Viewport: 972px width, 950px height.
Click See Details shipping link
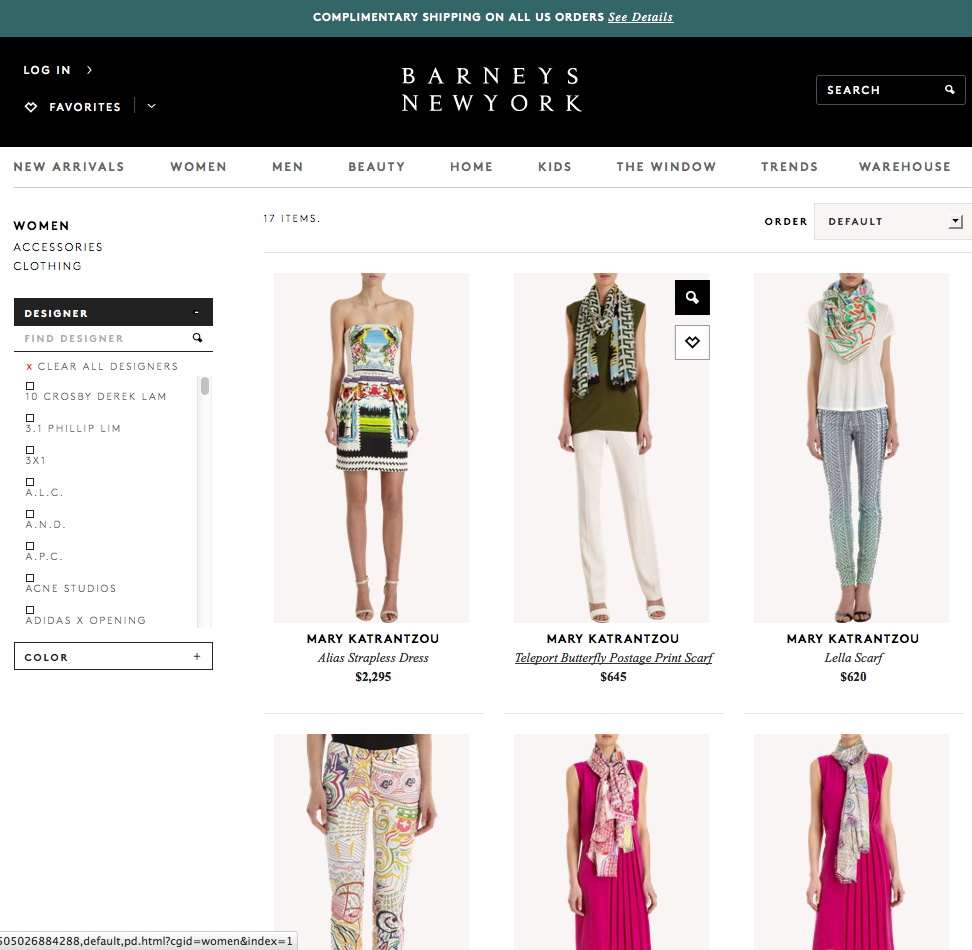click(x=640, y=17)
